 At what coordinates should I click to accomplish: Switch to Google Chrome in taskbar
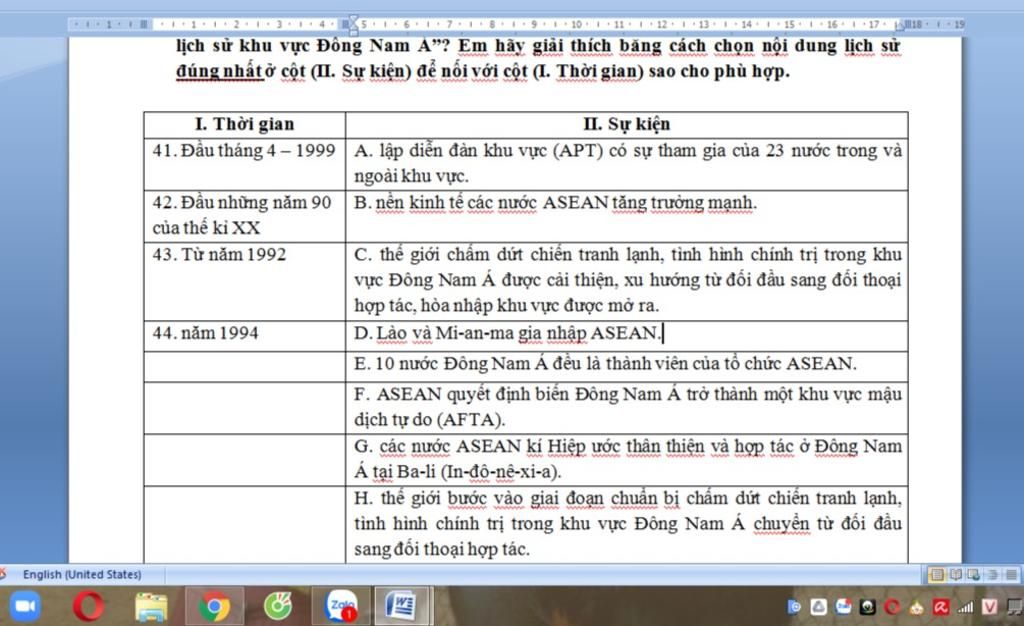(214, 607)
